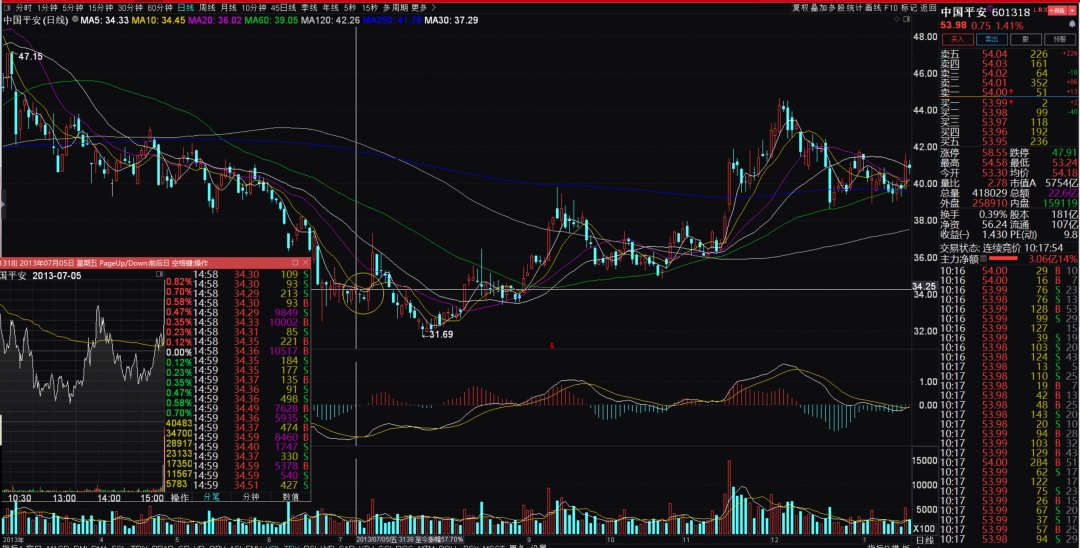The height and width of the screenshot is (548, 1080).
Task: Close the 2013-07-05 intraday popup
Action: 306,263
